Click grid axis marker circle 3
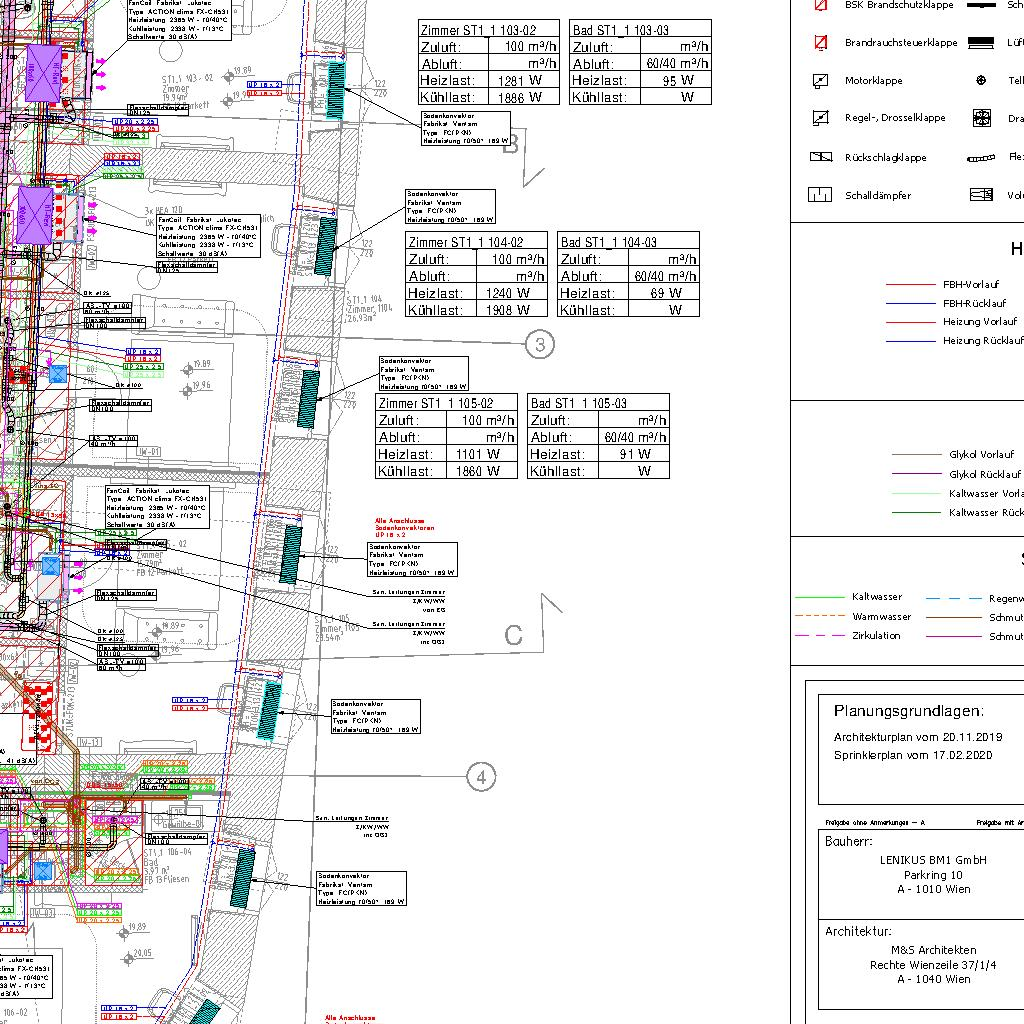 coord(540,345)
